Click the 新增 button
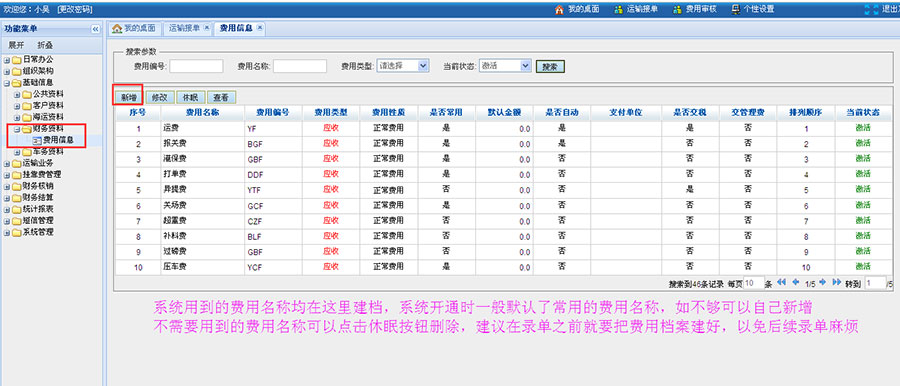 coord(128,97)
